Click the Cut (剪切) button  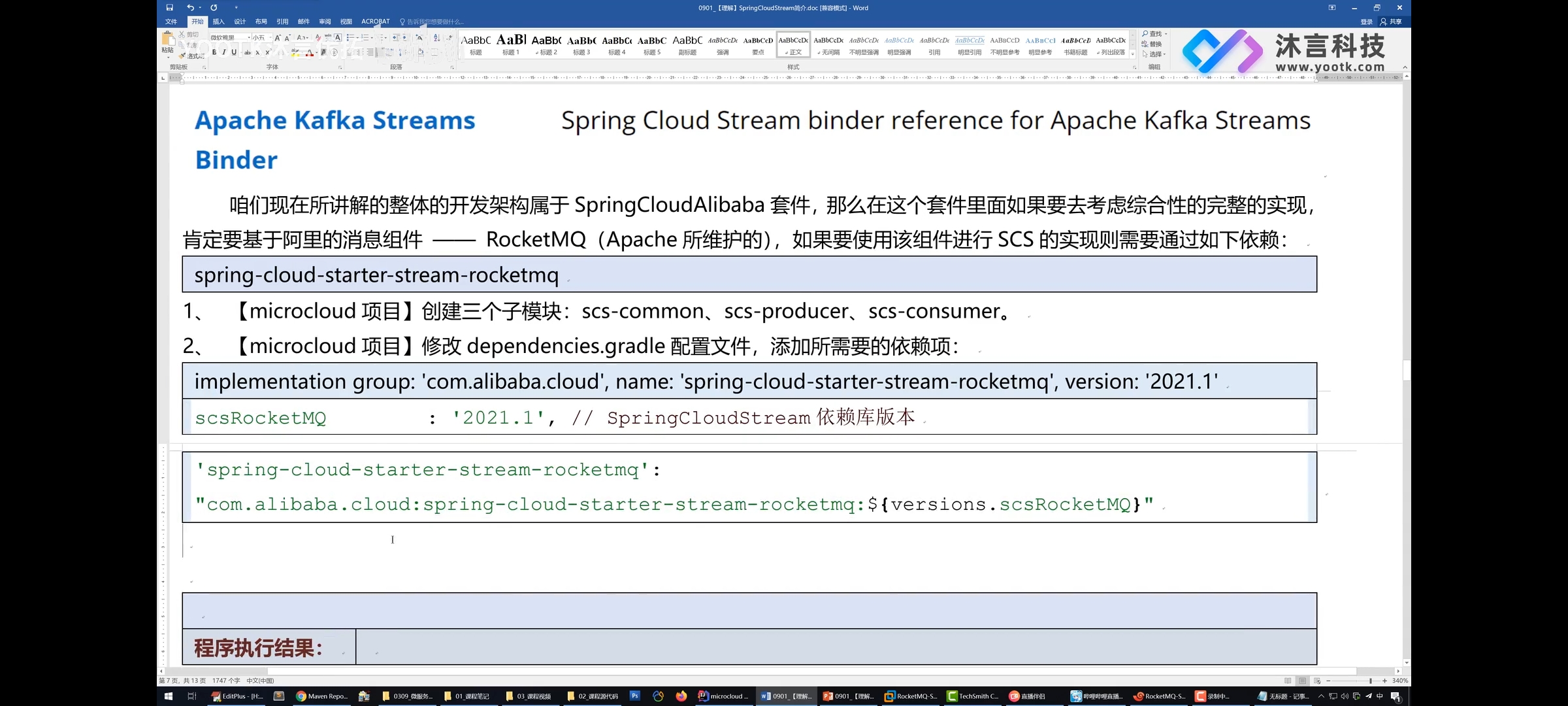click(x=189, y=35)
